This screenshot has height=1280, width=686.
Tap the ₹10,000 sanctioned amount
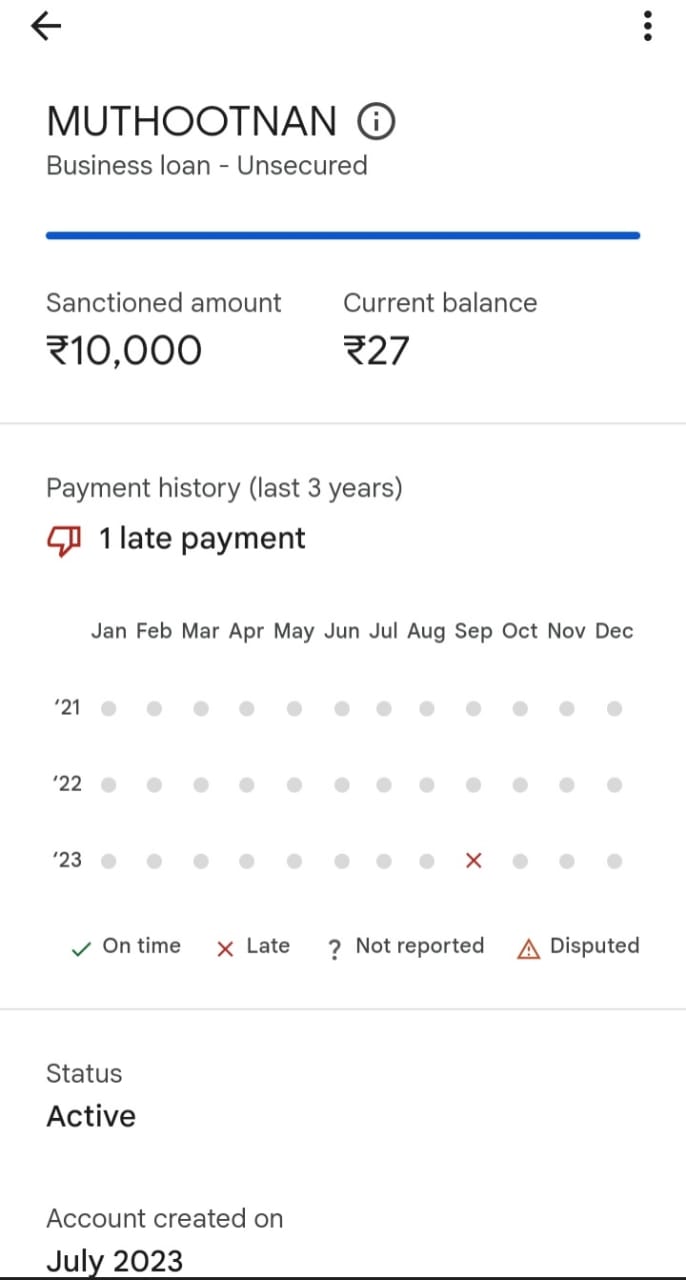tap(124, 351)
